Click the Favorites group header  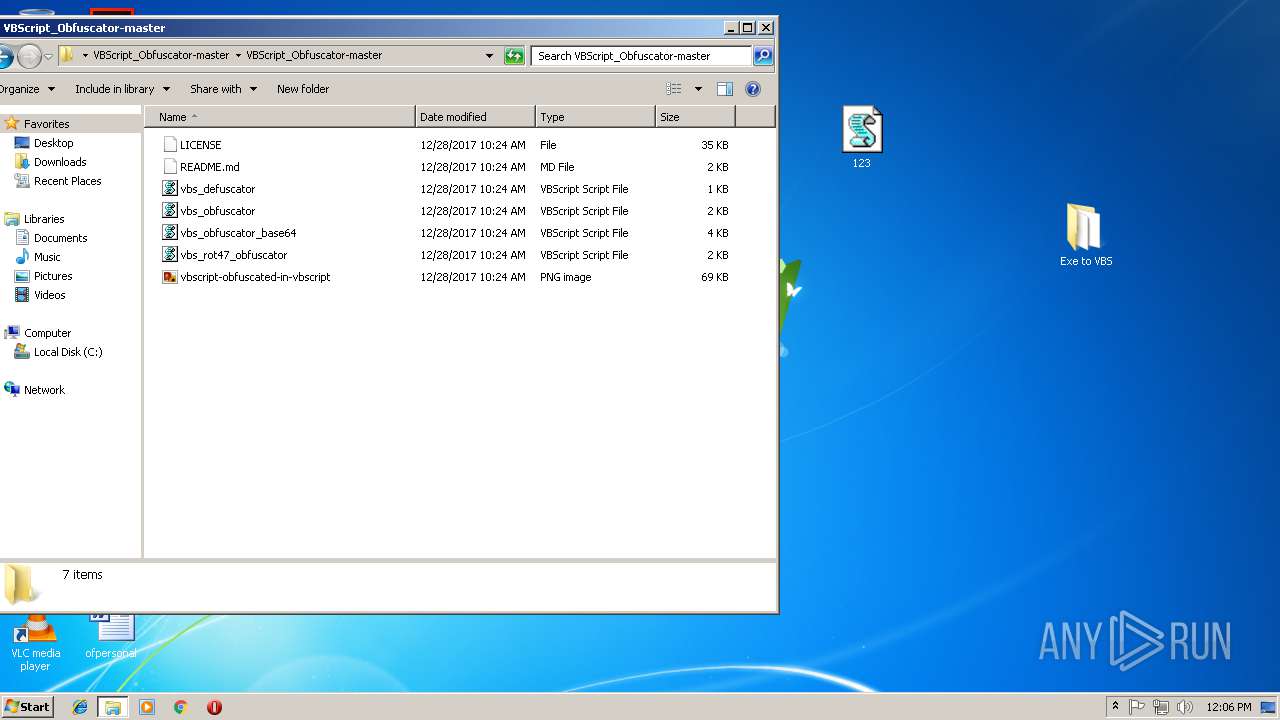pos(46,124)
